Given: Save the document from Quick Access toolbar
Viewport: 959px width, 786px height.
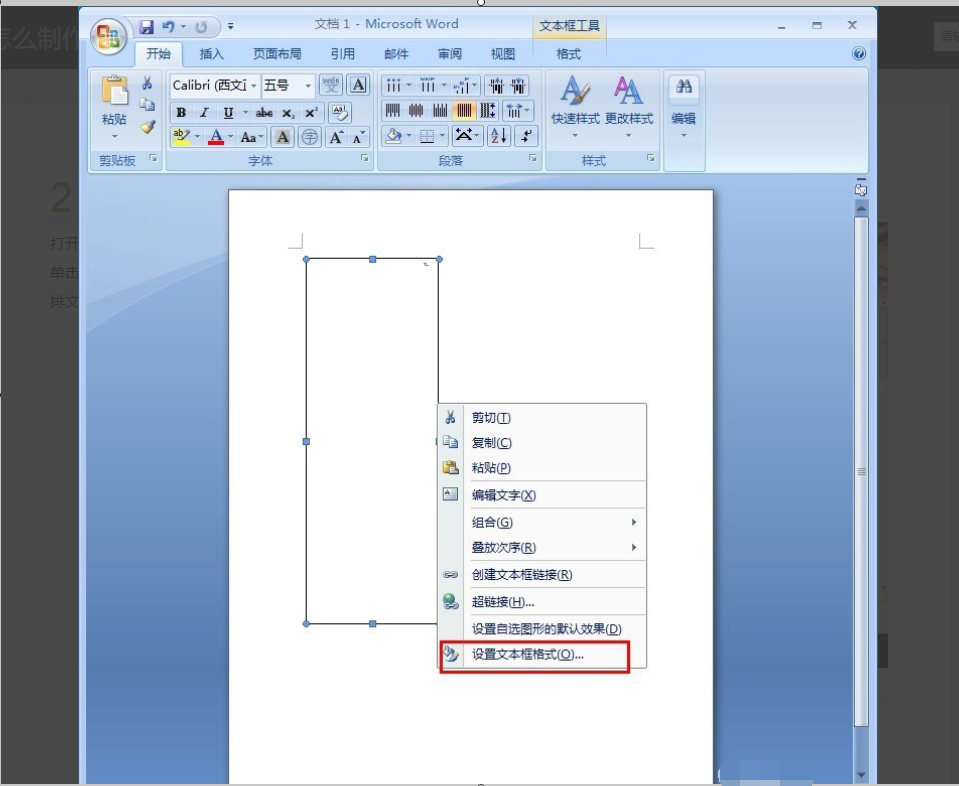Looking at the screenshot, I should pyautogui.click(x=146, y=26).
